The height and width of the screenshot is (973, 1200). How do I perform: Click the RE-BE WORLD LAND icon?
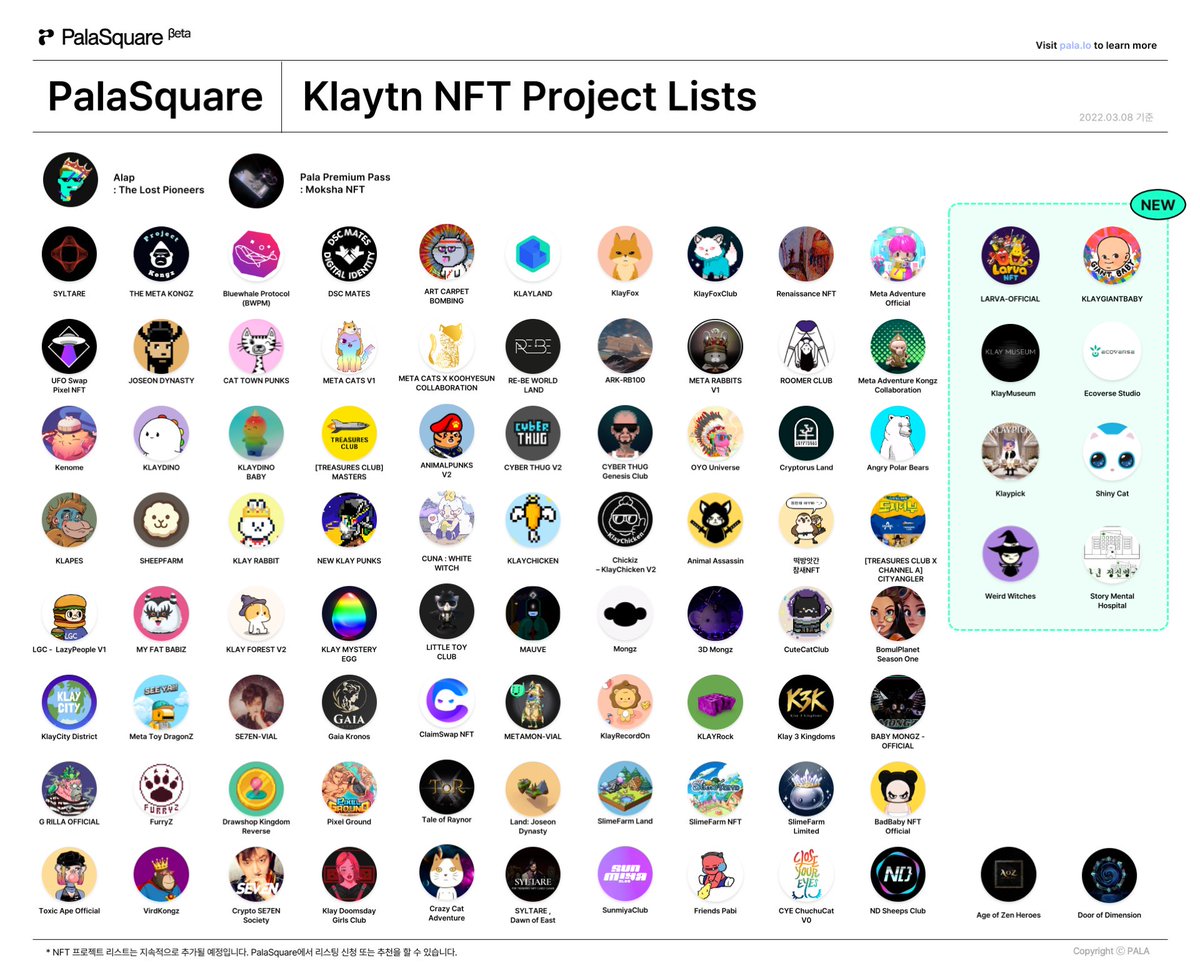[533, 347]
